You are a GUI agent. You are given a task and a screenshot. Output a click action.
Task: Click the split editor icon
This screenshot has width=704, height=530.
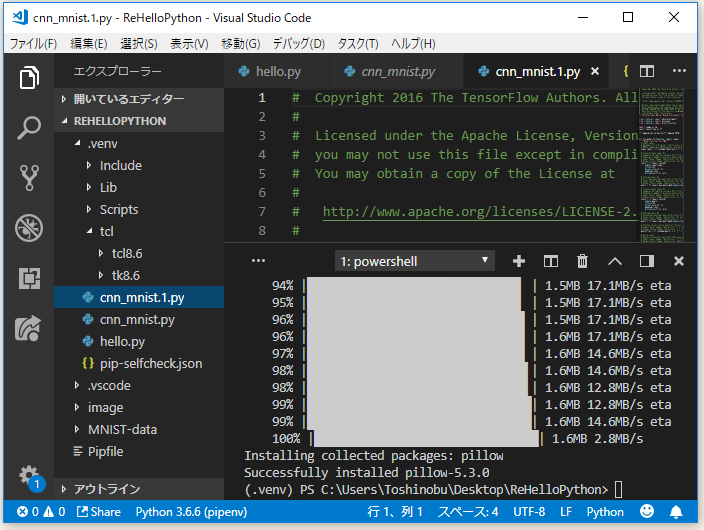click(x=647, y=71)
